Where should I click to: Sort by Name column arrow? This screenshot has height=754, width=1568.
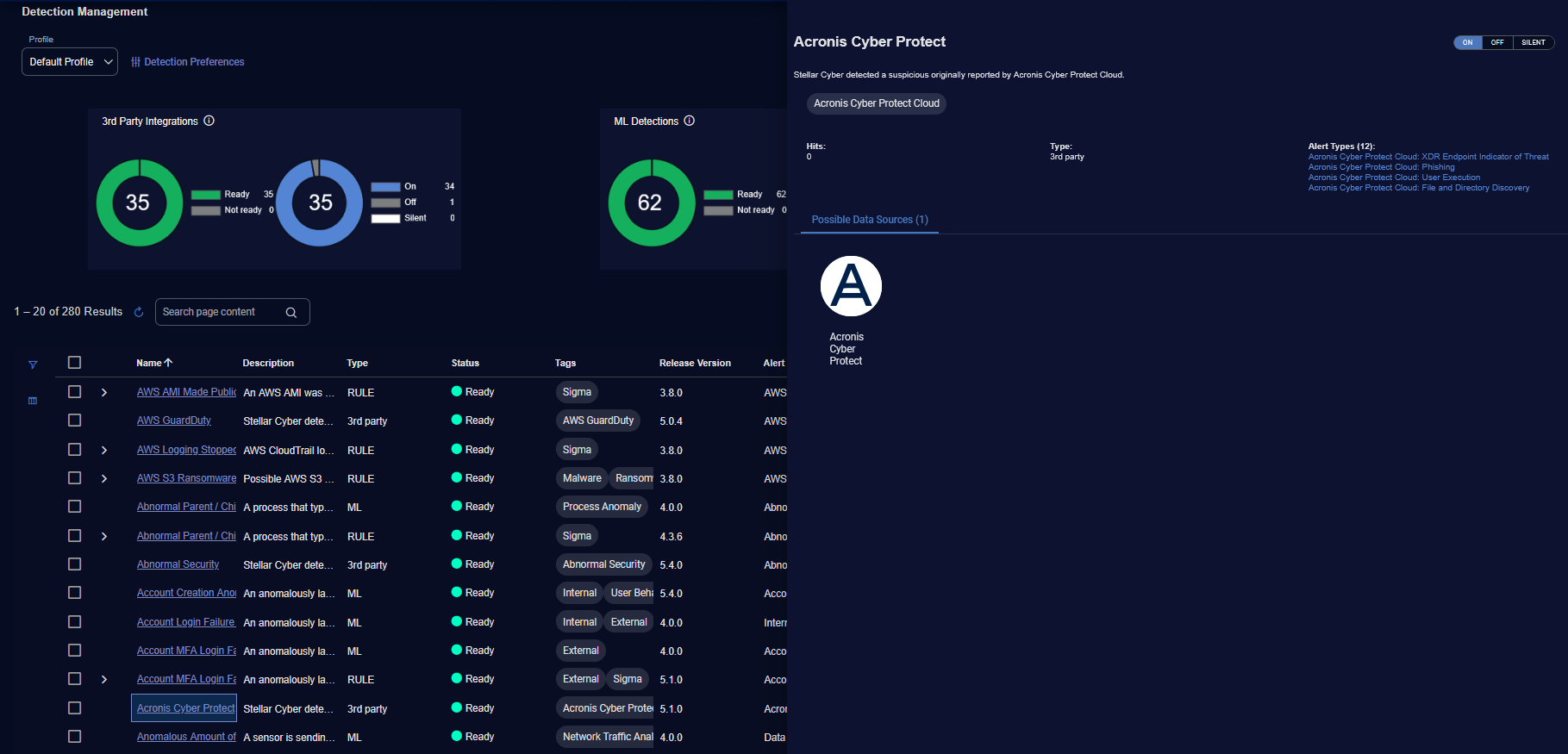click(168, 363)
